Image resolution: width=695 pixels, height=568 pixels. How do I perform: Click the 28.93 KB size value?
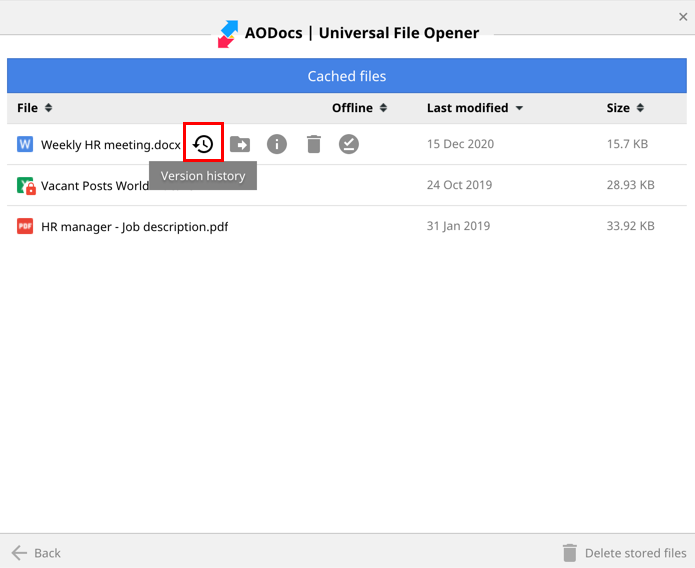tap(630, 185)
